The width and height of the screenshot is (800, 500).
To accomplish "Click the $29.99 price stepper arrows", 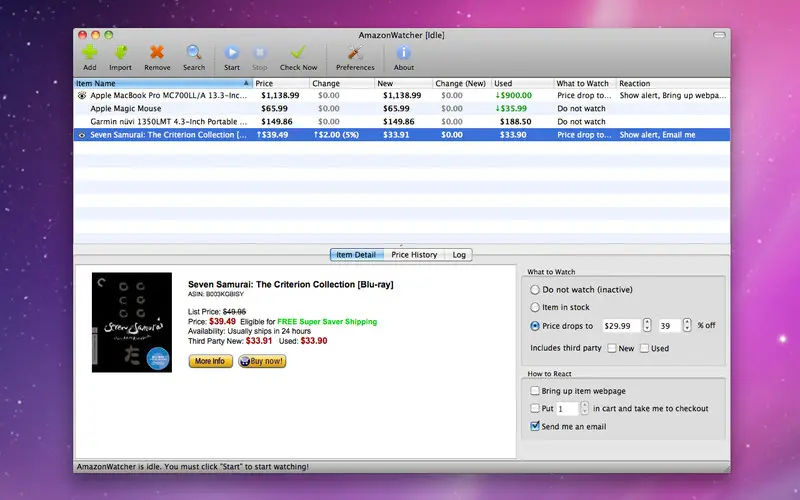I will point(647,325).
